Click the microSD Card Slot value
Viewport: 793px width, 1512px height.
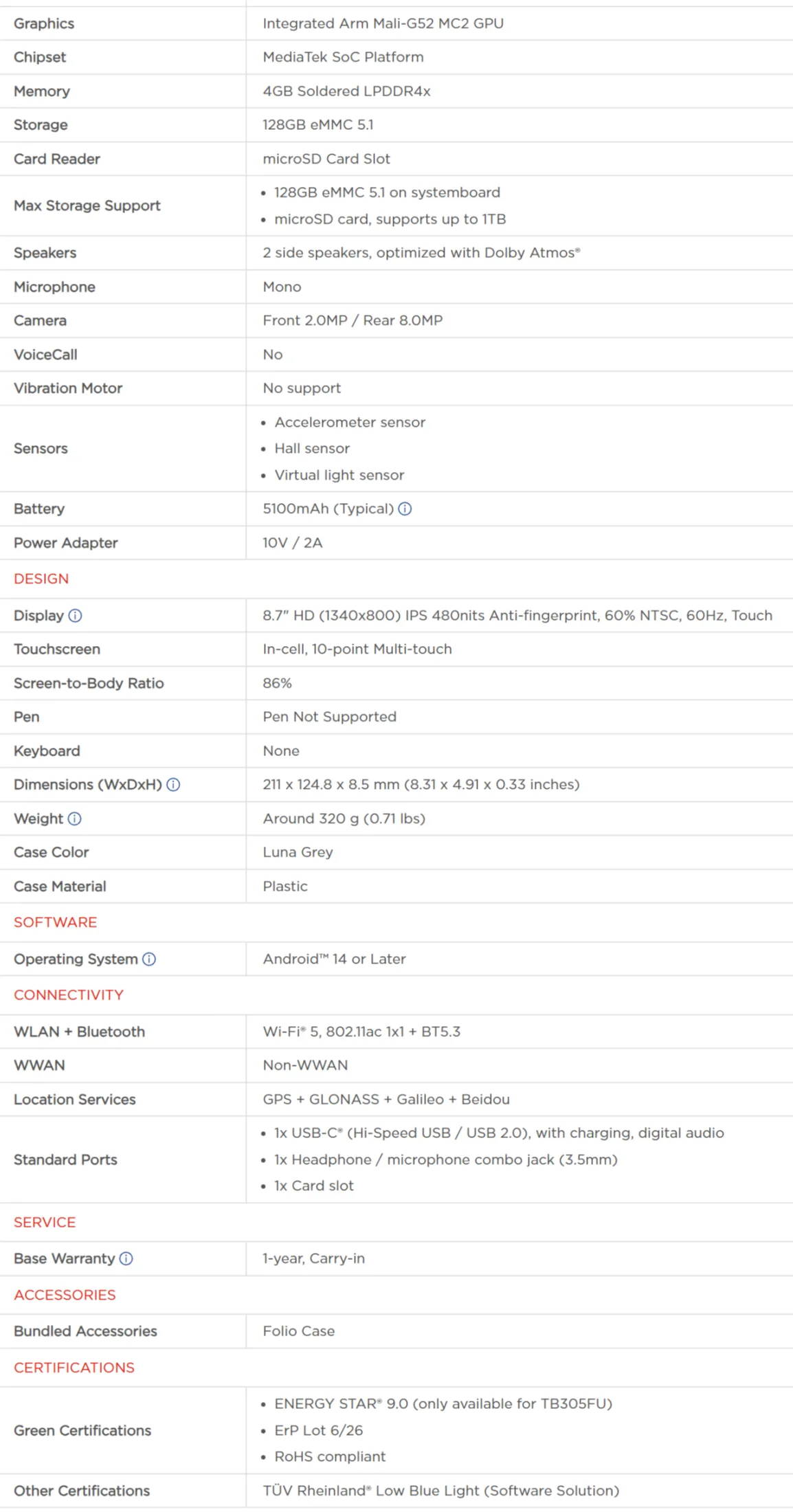pyautogui.click(x=326, y=159)
